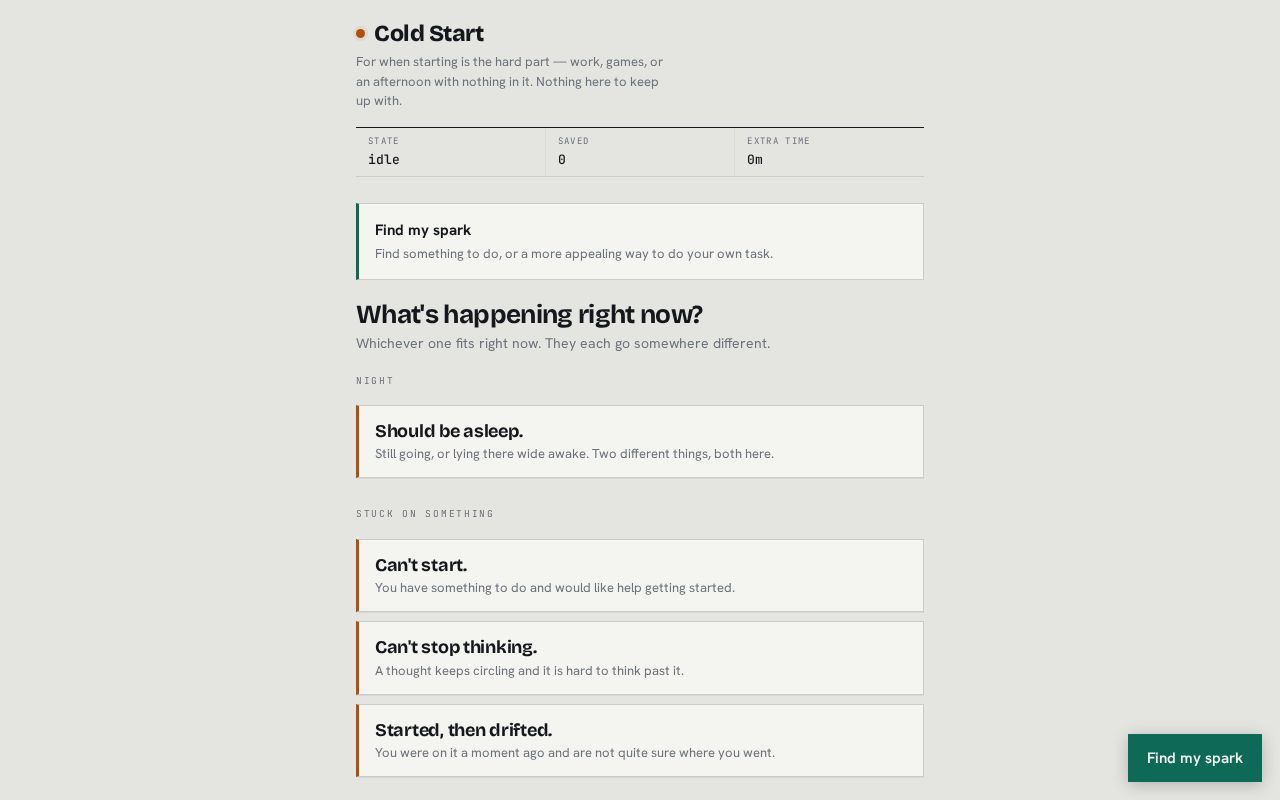
Task: Choose the Can't start card
Action: [x=640, y=575]
